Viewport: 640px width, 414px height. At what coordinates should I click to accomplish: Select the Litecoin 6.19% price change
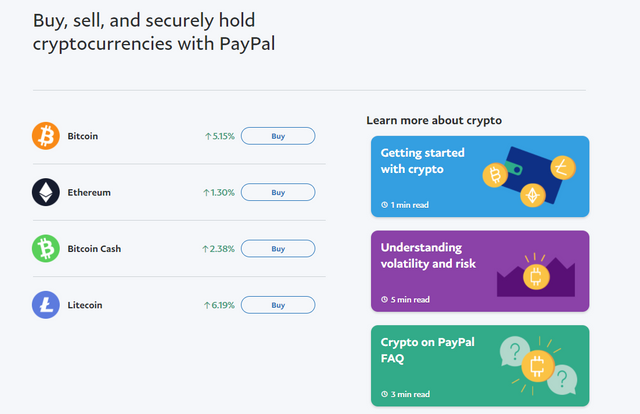pyautogui.click(x=219, y=305)
